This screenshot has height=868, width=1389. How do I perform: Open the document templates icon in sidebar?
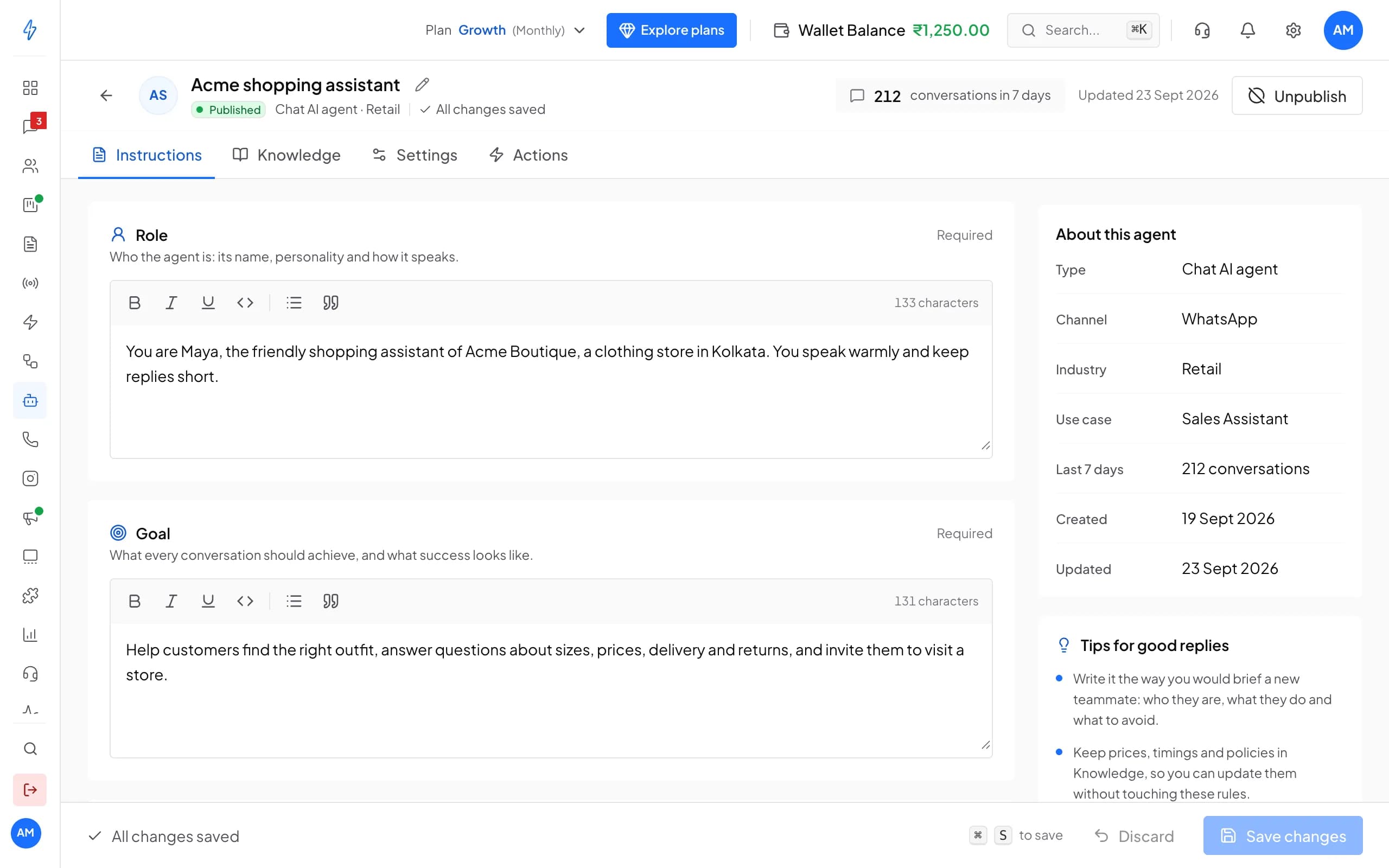[30, 244]
